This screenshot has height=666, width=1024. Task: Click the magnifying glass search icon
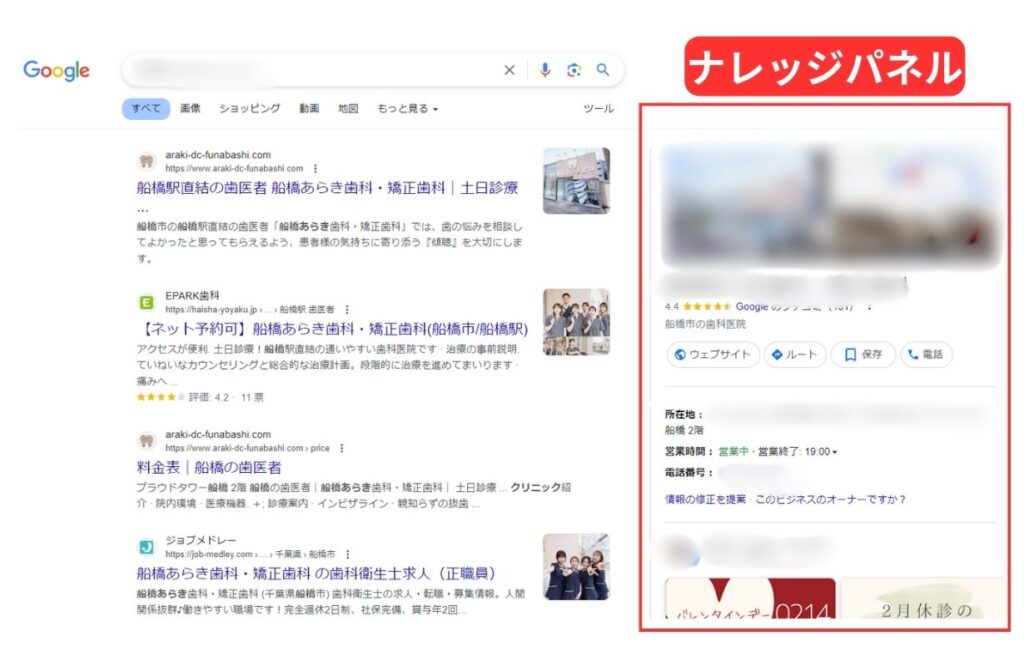(x=602, y=70)
